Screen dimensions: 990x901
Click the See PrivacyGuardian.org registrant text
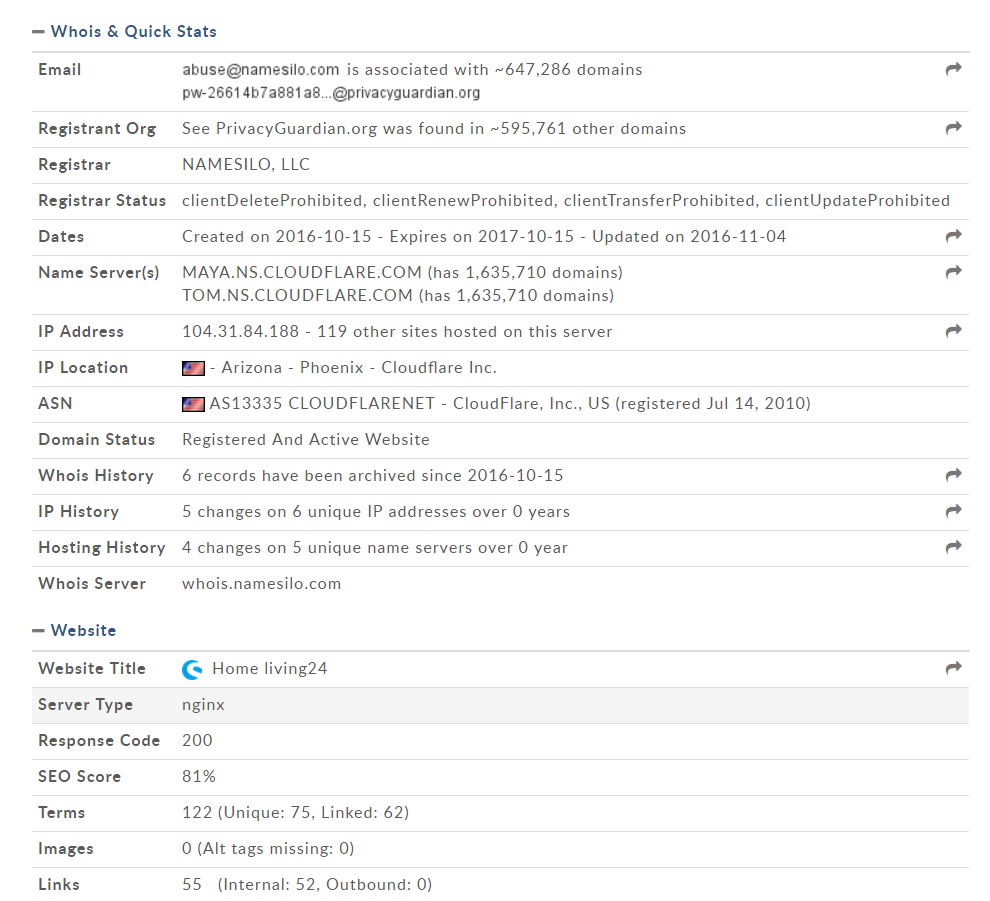(280, 129)
